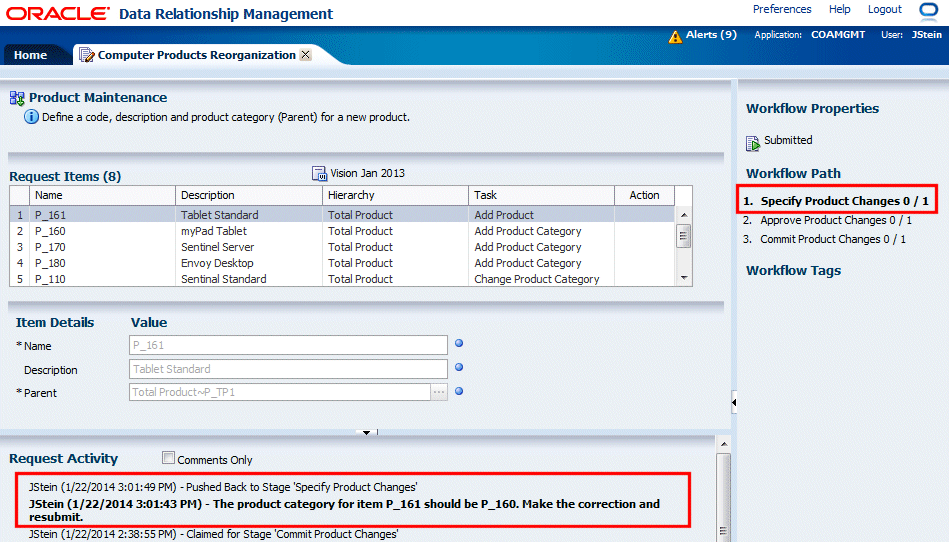Image resolution: width=949 pixels, height=542 pixels.
Task: Click the Description field showing Tablet Standard
Action: click(288, 368)
